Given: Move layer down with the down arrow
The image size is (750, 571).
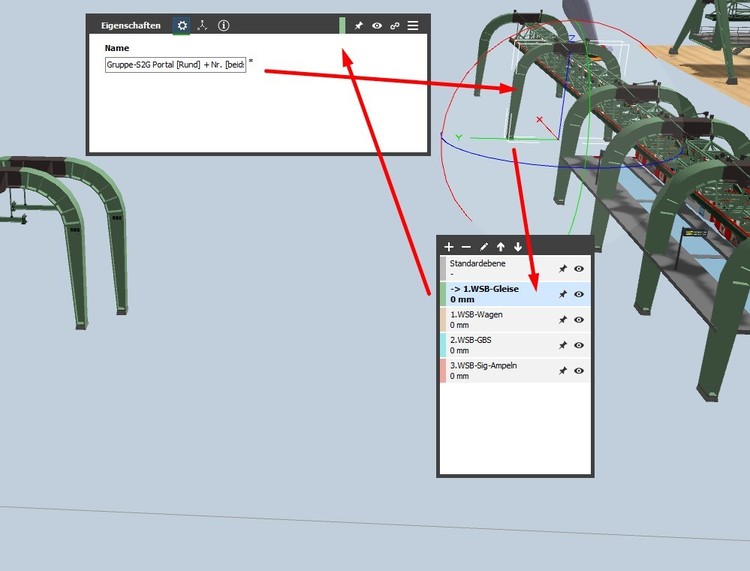Looking at the screenshot, I should 518,246.
